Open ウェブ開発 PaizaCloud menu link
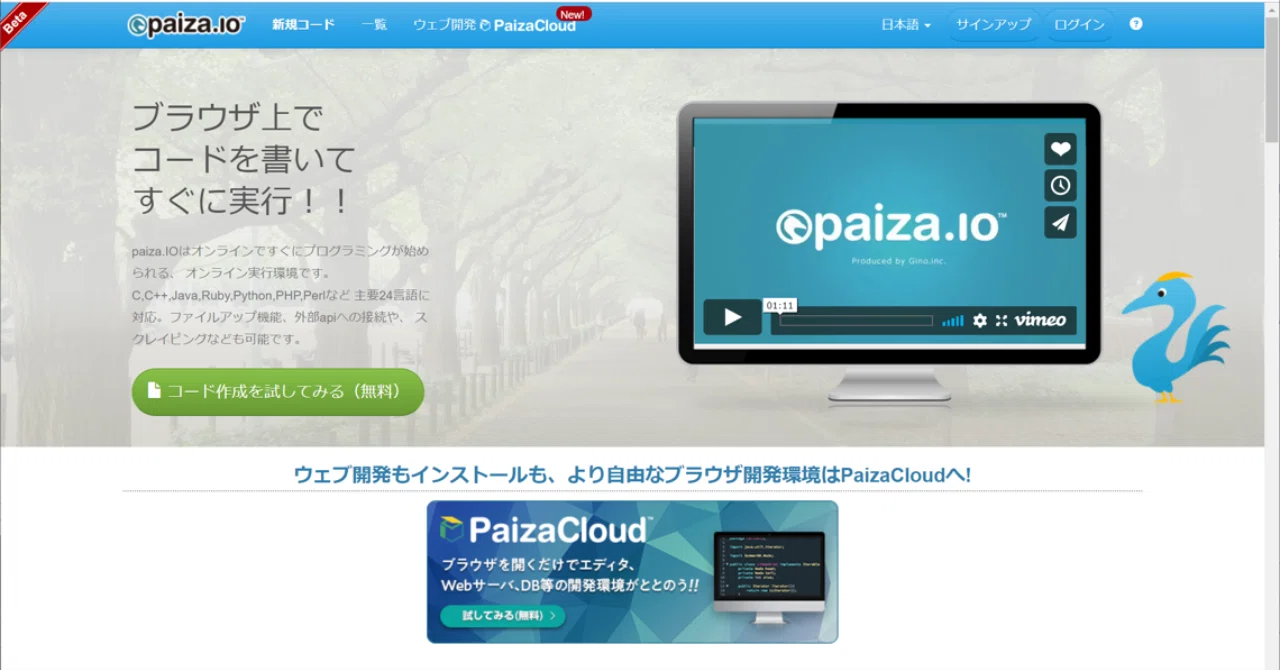Screen dimensions: 1280x670 (x=494, y=24)
